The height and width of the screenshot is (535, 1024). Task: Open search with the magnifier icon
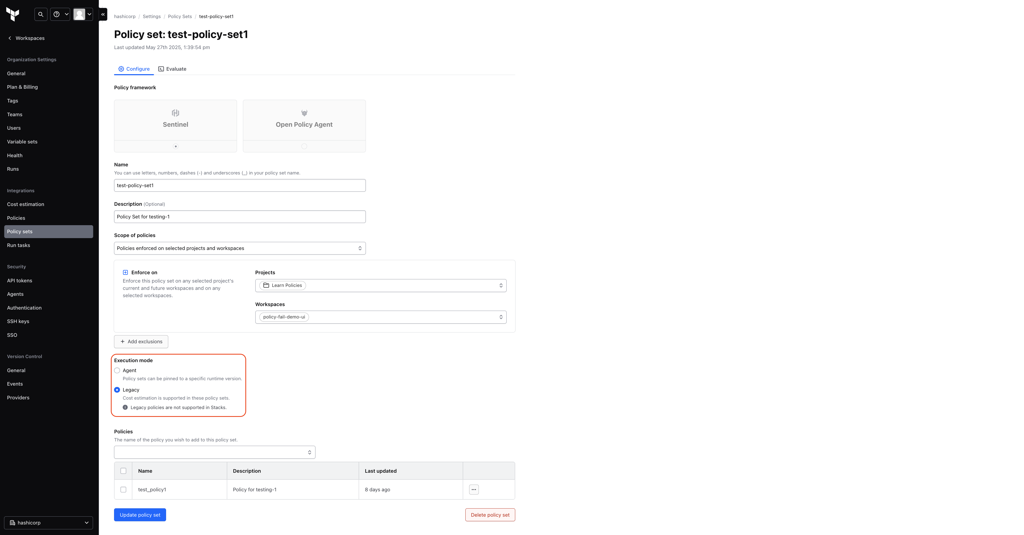click(x=41, y=14)
